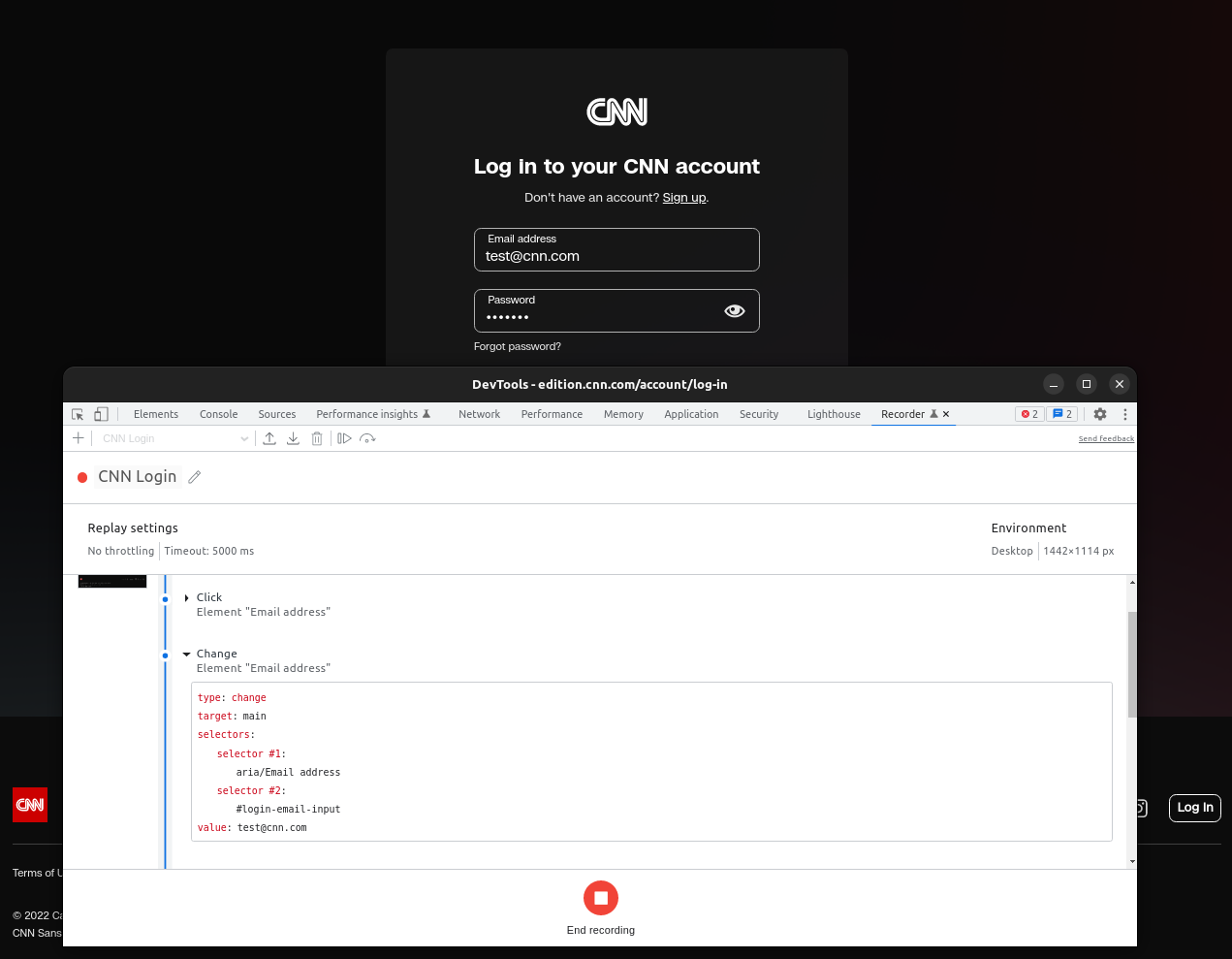Click the Timeout: 5000 ms setting

(209, 551)
